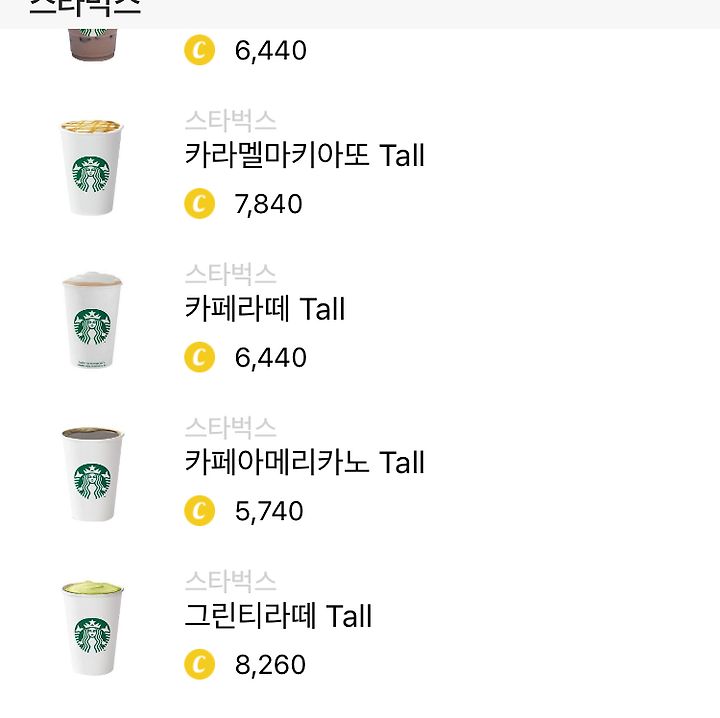Click the 스타벅스 brand label above 카페라떼
The image size is (720, 718).
point(231,274)
